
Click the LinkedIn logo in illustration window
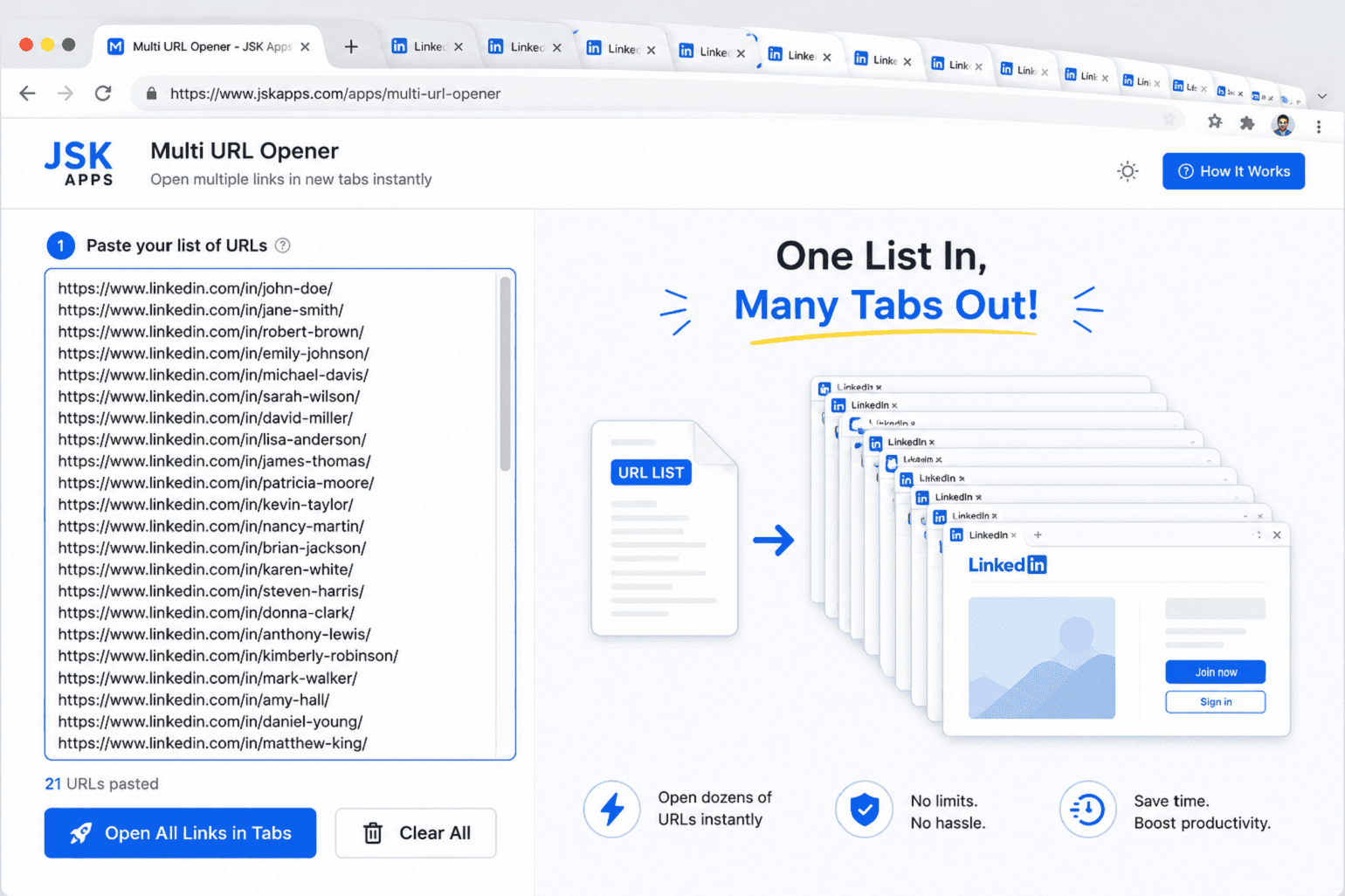pyautogui.click(x=1007, y=565)
